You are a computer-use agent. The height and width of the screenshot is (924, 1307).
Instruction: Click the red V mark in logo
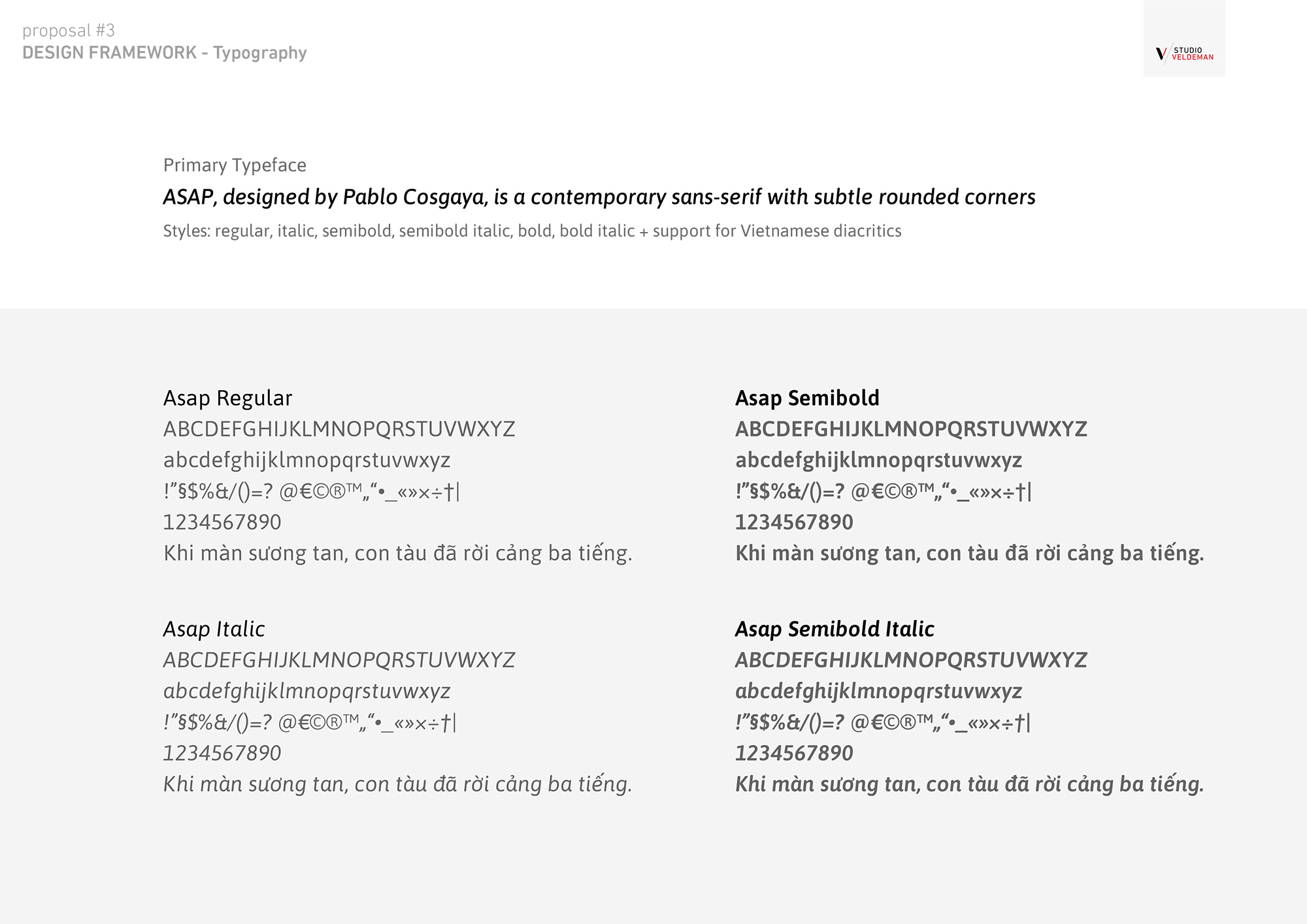pos(1161,54)
